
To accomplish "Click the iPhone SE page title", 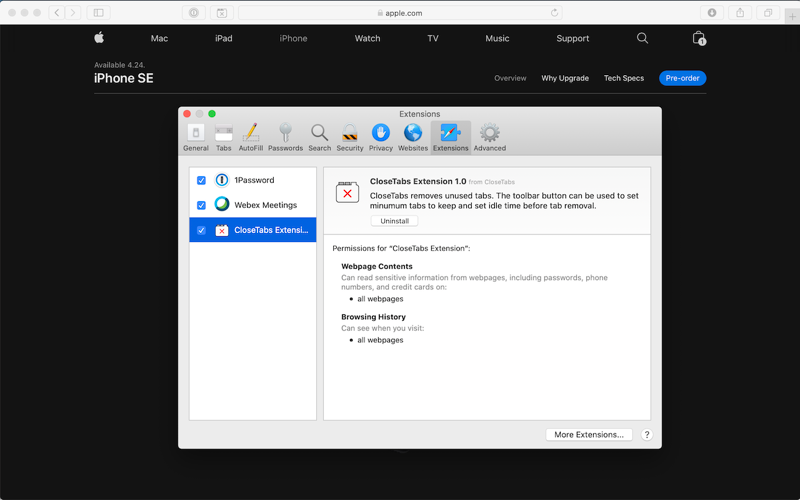I will coord(123,78).
